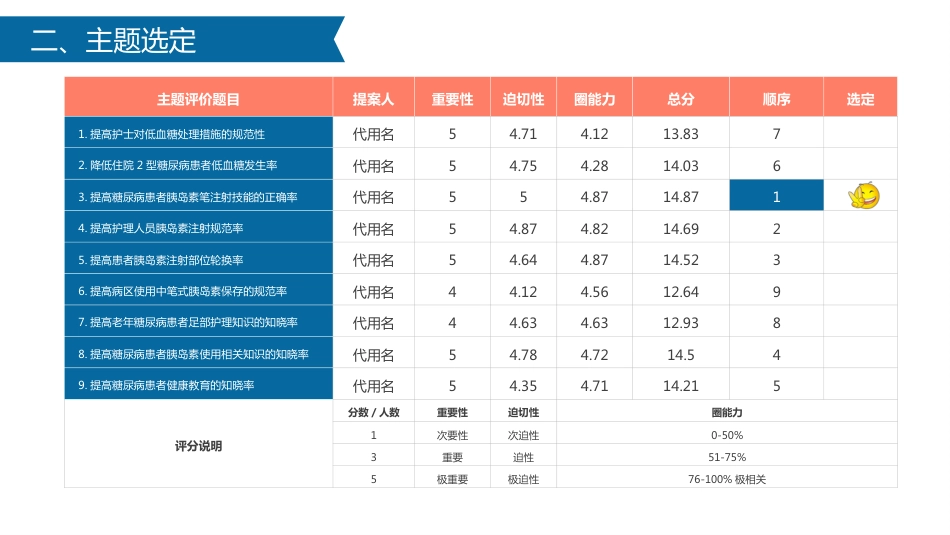Viewport: 950px width, 535px height.
Task: Click the 提案人 column header
Action: pos(373,99)
